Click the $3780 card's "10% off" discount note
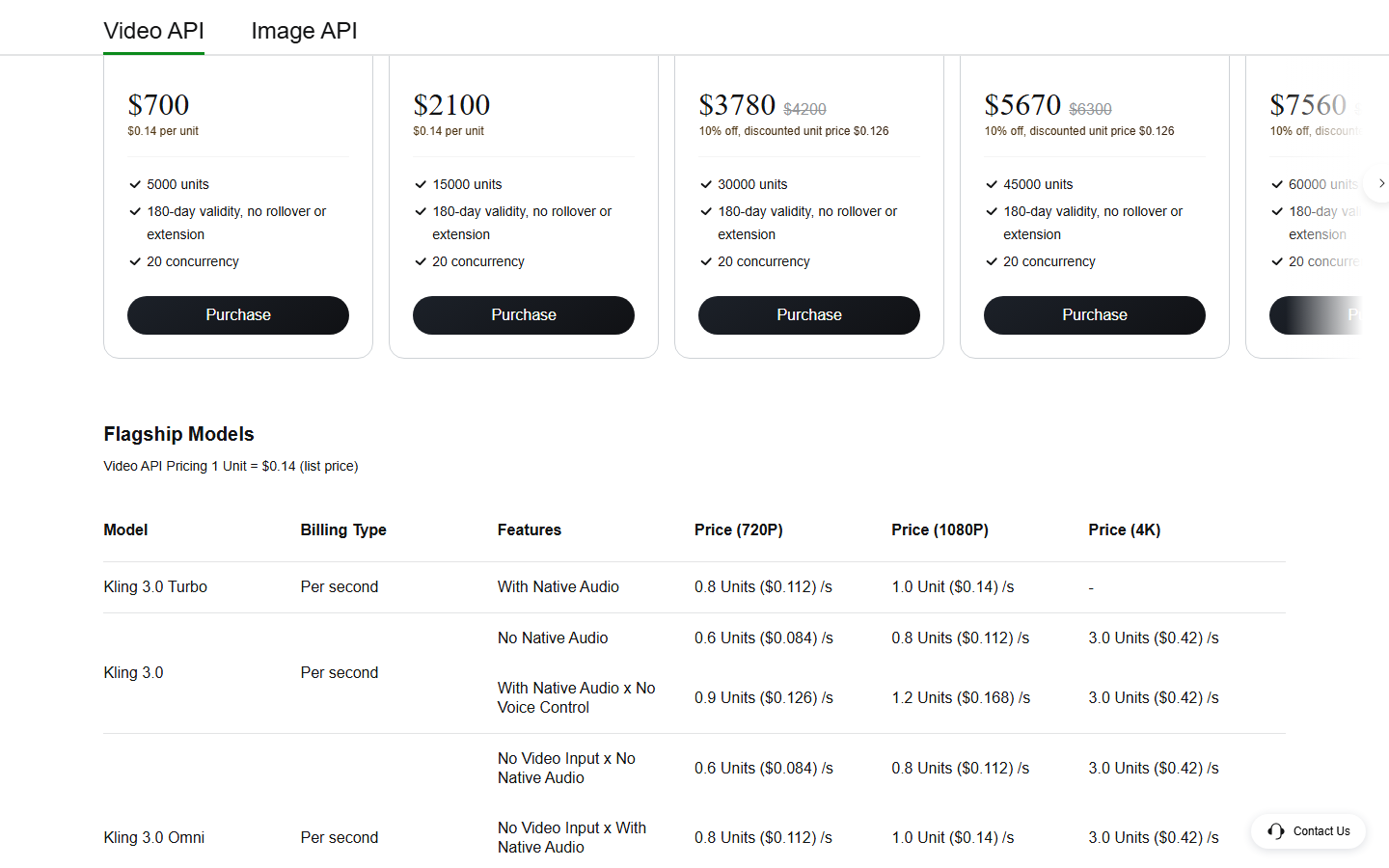Image resolution: width=1389 pixels, height=868 pixels. [794, 131]
